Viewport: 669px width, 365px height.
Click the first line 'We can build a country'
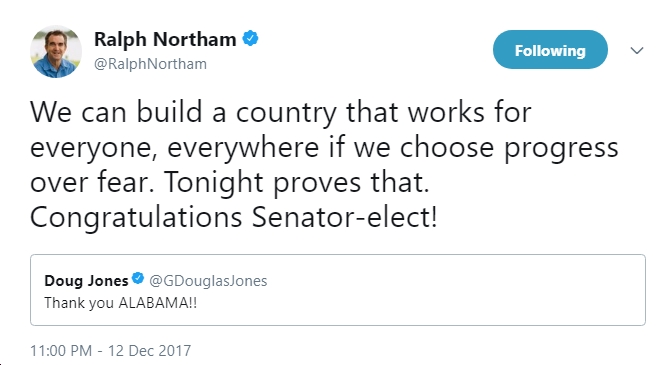183,112
